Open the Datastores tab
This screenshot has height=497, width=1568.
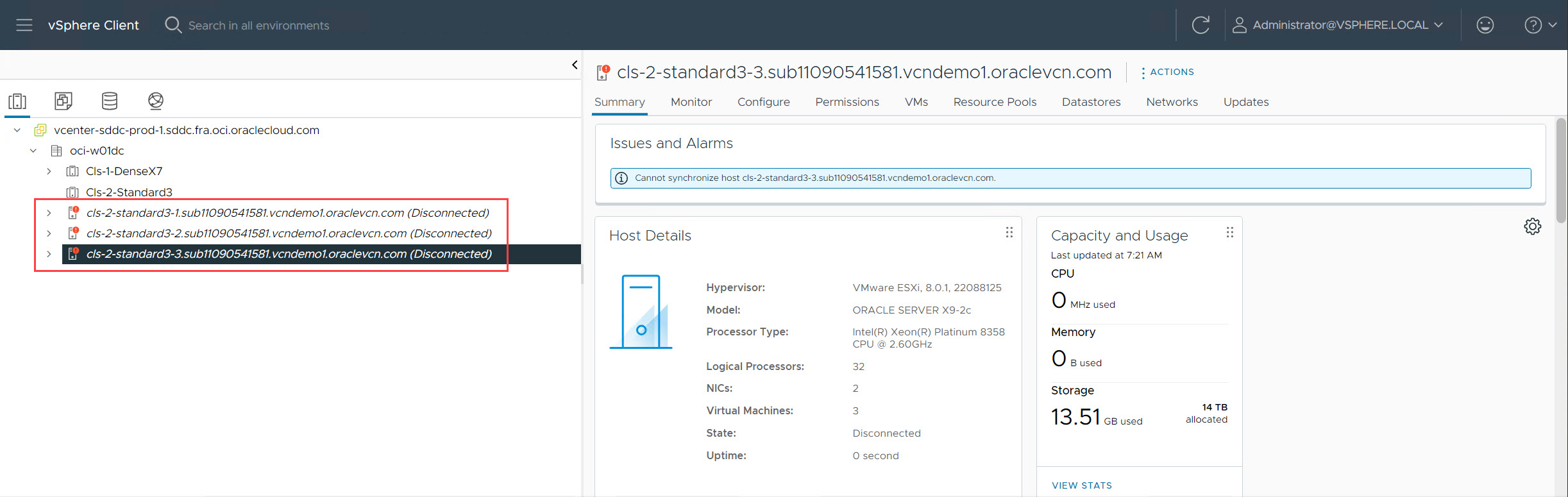1092,102
